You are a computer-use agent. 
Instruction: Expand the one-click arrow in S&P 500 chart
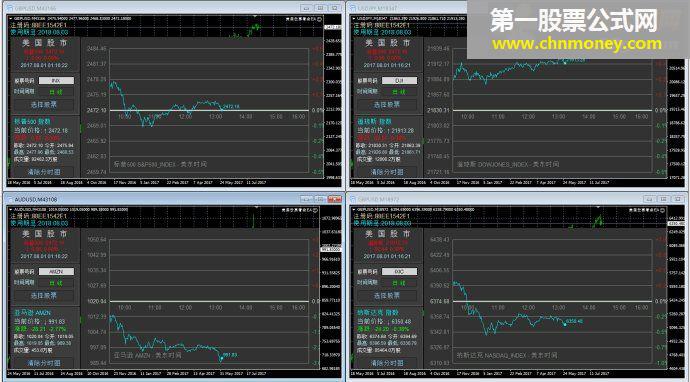point(10,19)
